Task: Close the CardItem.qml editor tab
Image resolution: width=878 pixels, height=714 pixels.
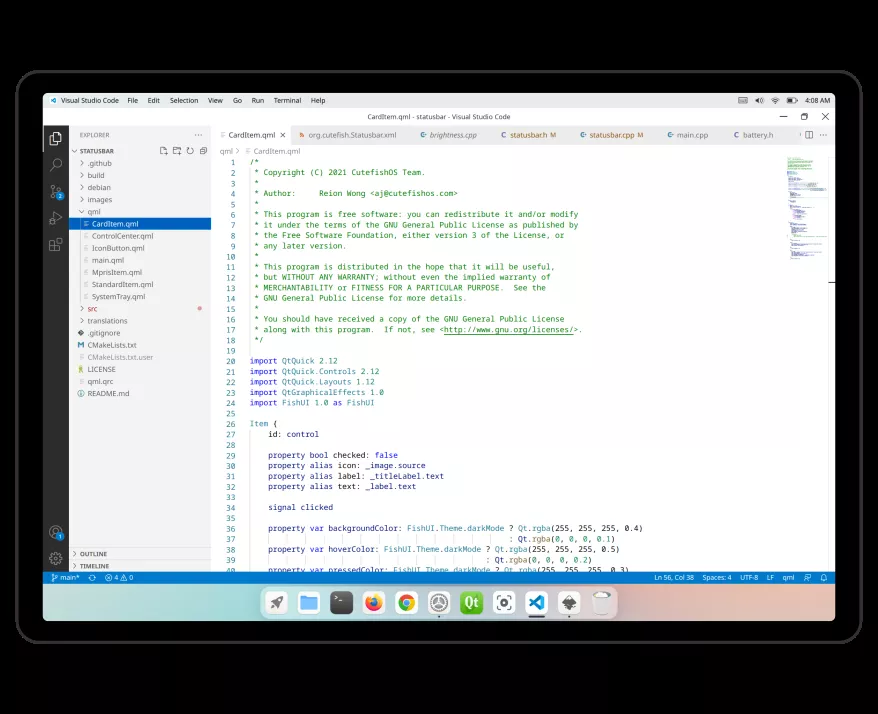Action: (x=283, y=135)
